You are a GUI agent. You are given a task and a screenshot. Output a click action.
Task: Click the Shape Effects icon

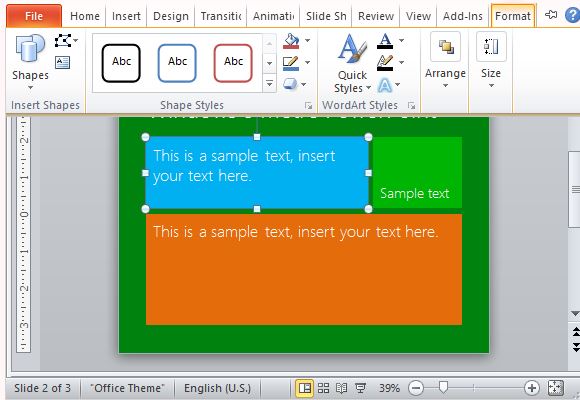tap(290, 84)
